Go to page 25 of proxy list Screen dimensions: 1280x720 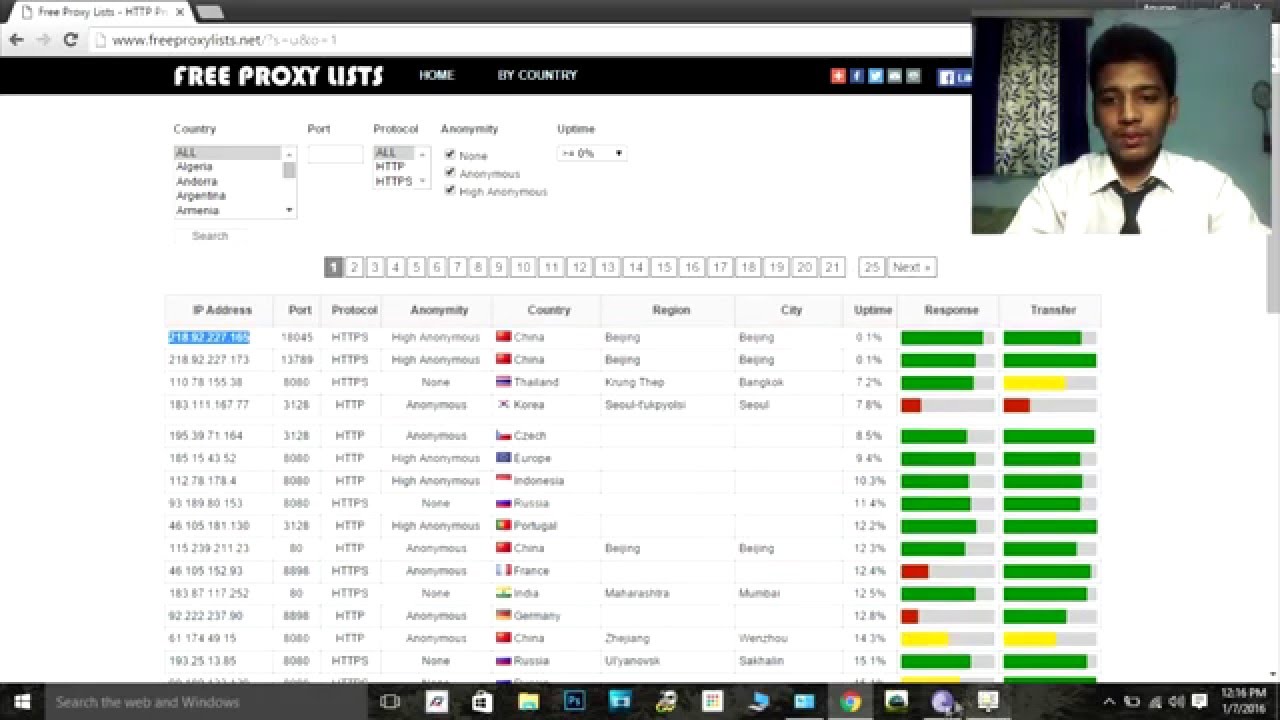coord(872,267)
